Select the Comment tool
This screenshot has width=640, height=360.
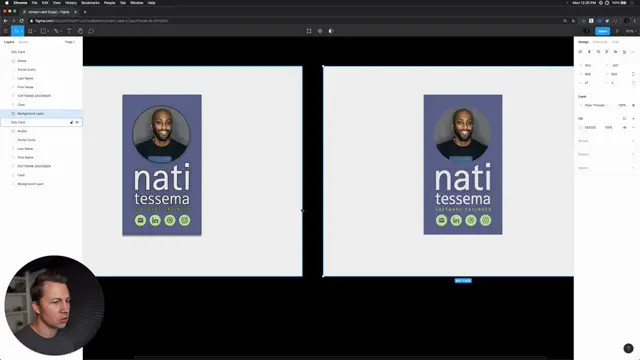click(x=91, y=31)
